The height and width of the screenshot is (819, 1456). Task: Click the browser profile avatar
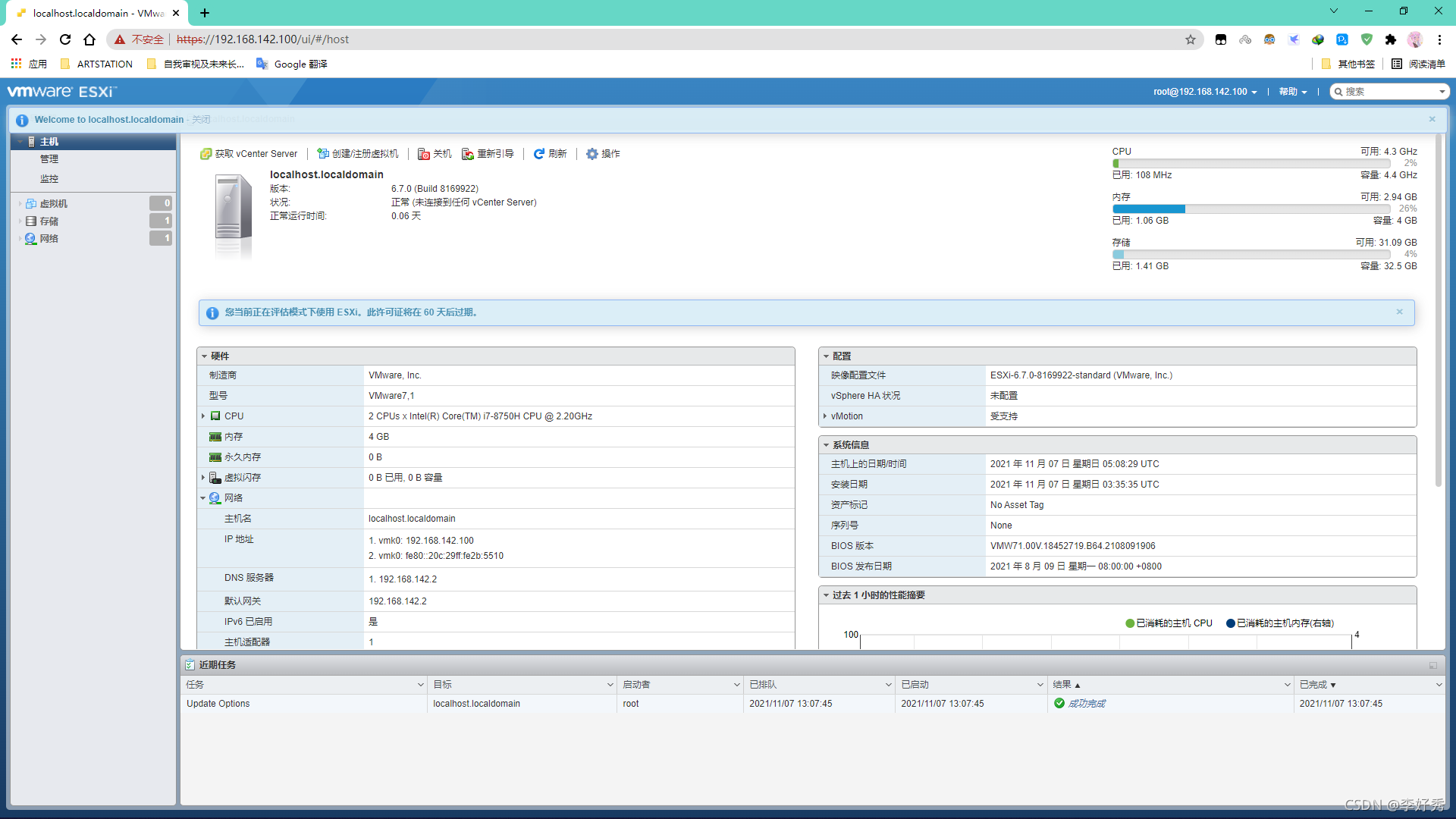(x=1415, y=39)
